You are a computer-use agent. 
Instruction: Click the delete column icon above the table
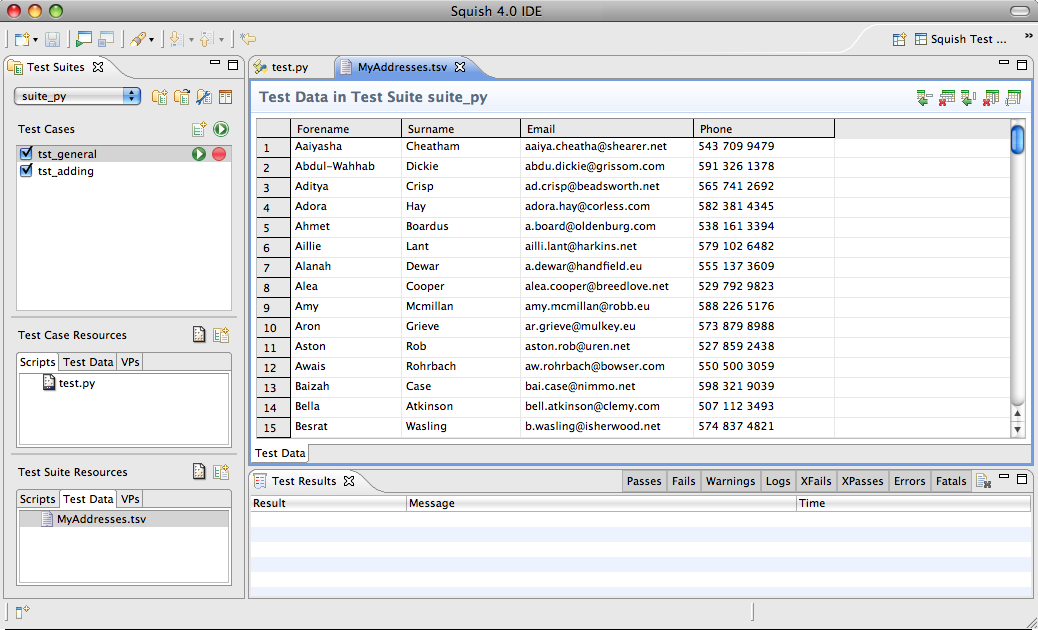coord(992,98)
